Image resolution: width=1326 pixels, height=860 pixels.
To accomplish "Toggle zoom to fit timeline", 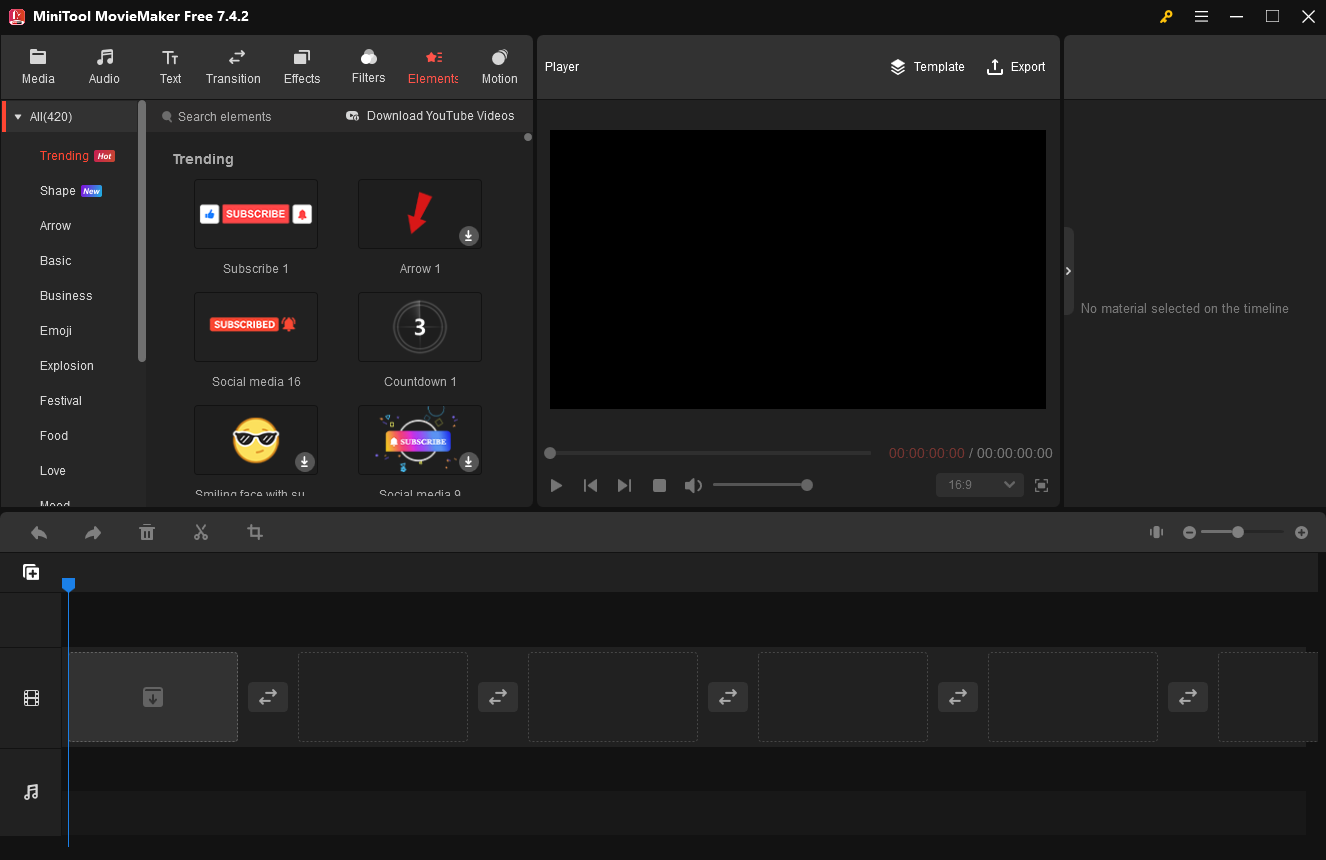I will (x=1156, y=533).
